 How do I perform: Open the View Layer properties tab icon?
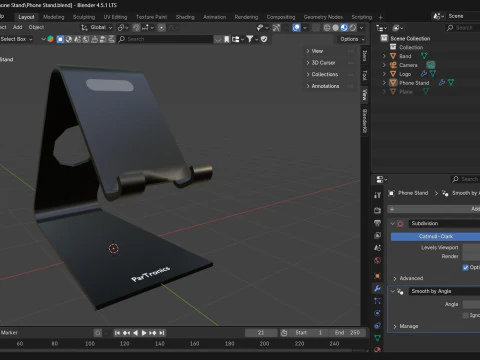(377, 235)
